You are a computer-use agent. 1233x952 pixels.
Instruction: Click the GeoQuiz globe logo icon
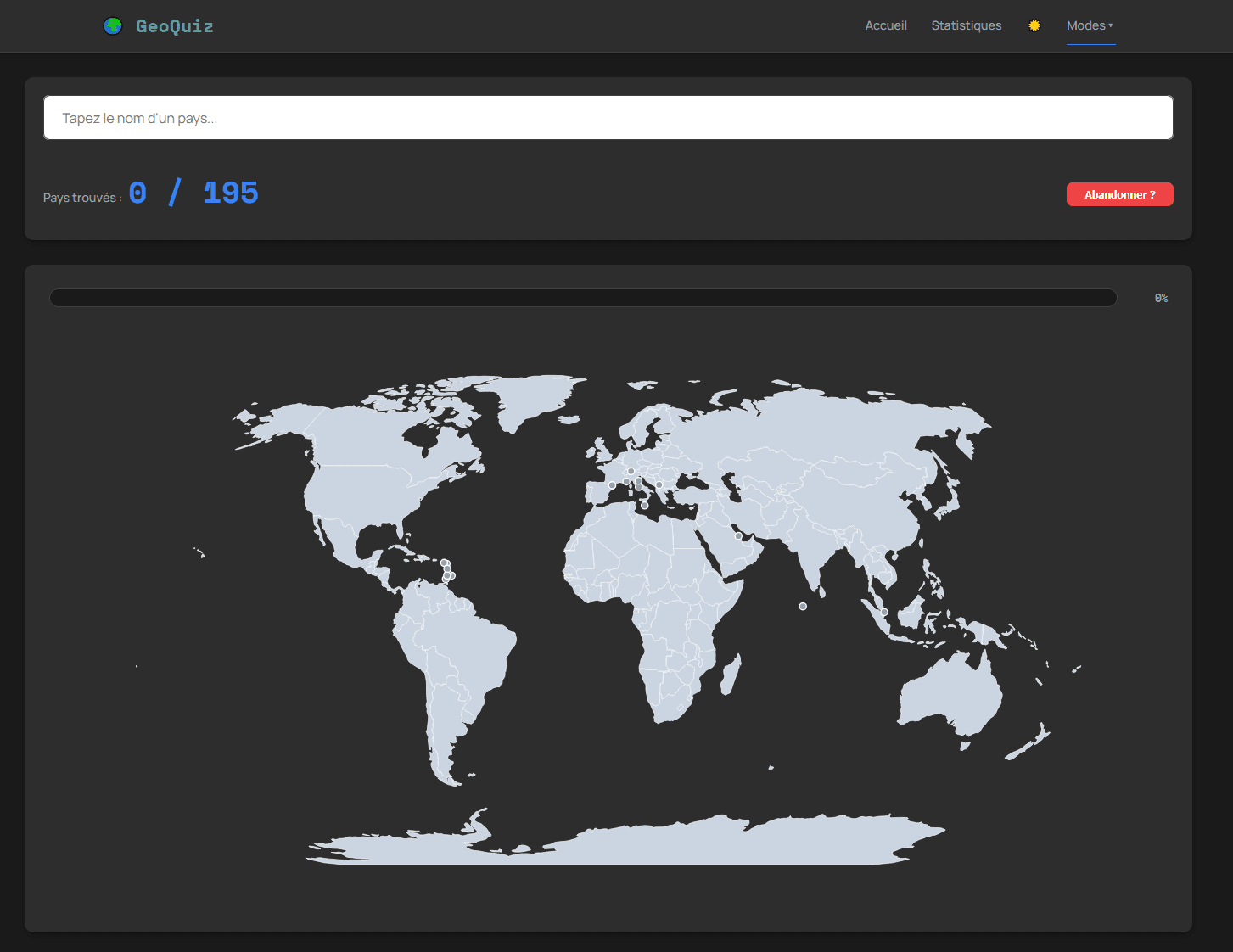click(113, 25)
